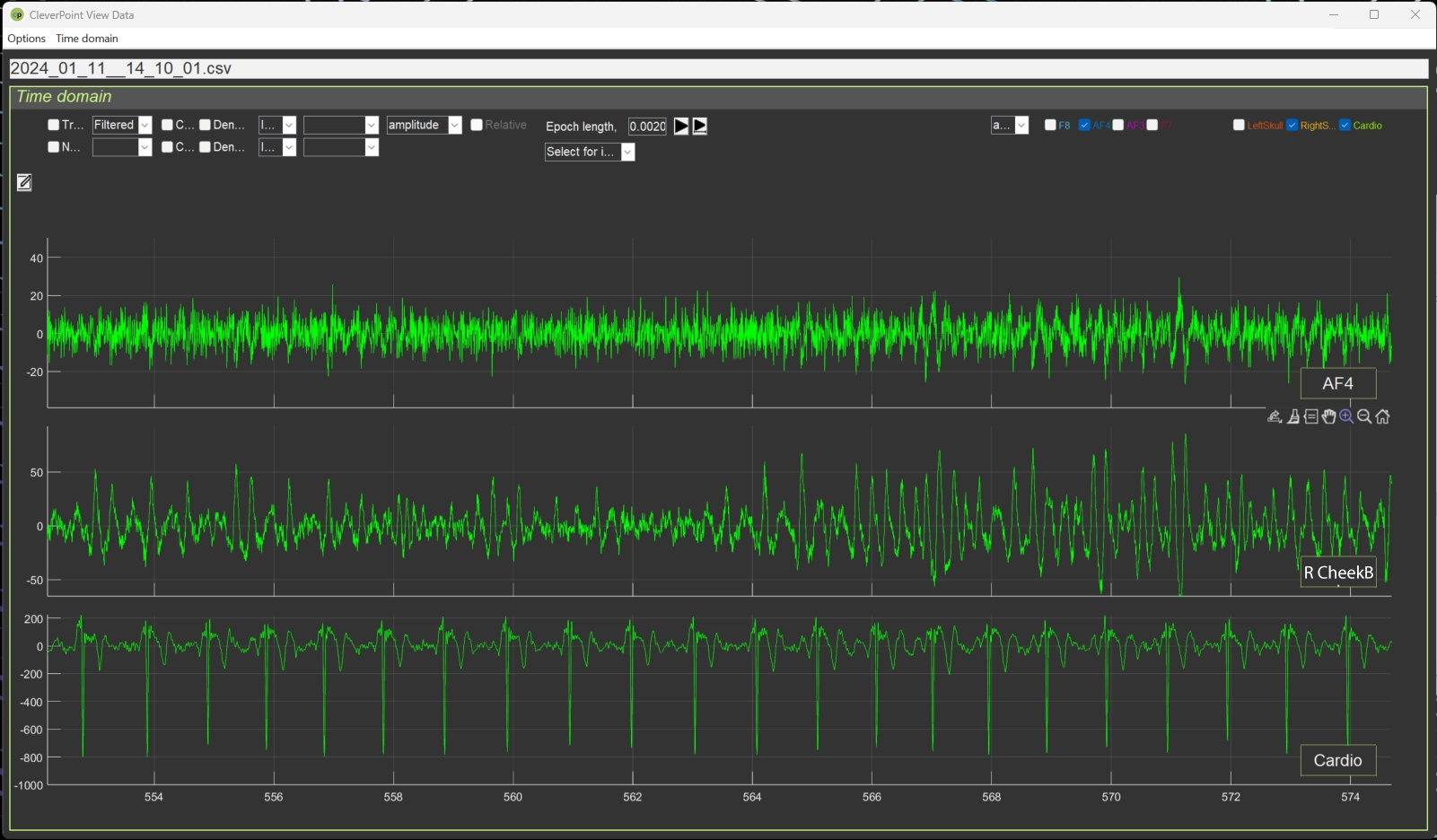Open the amplitude dropdown
1437x840 pixels.
(x=424, y=125)
